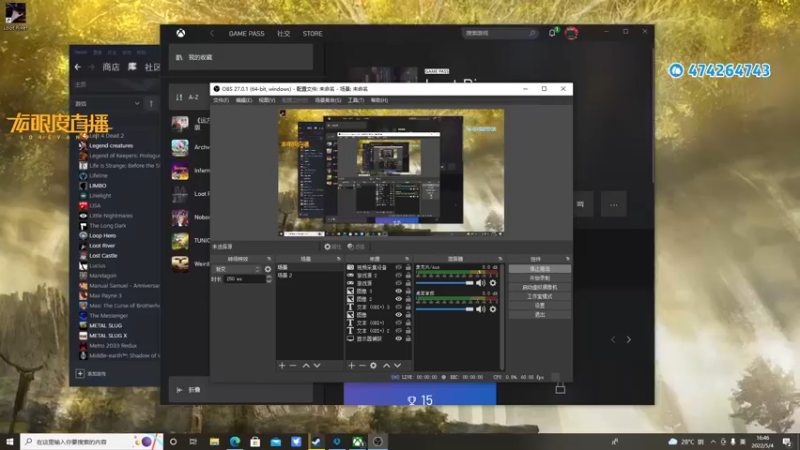Open Task View from the taskbar

click(x=193, y=441)
